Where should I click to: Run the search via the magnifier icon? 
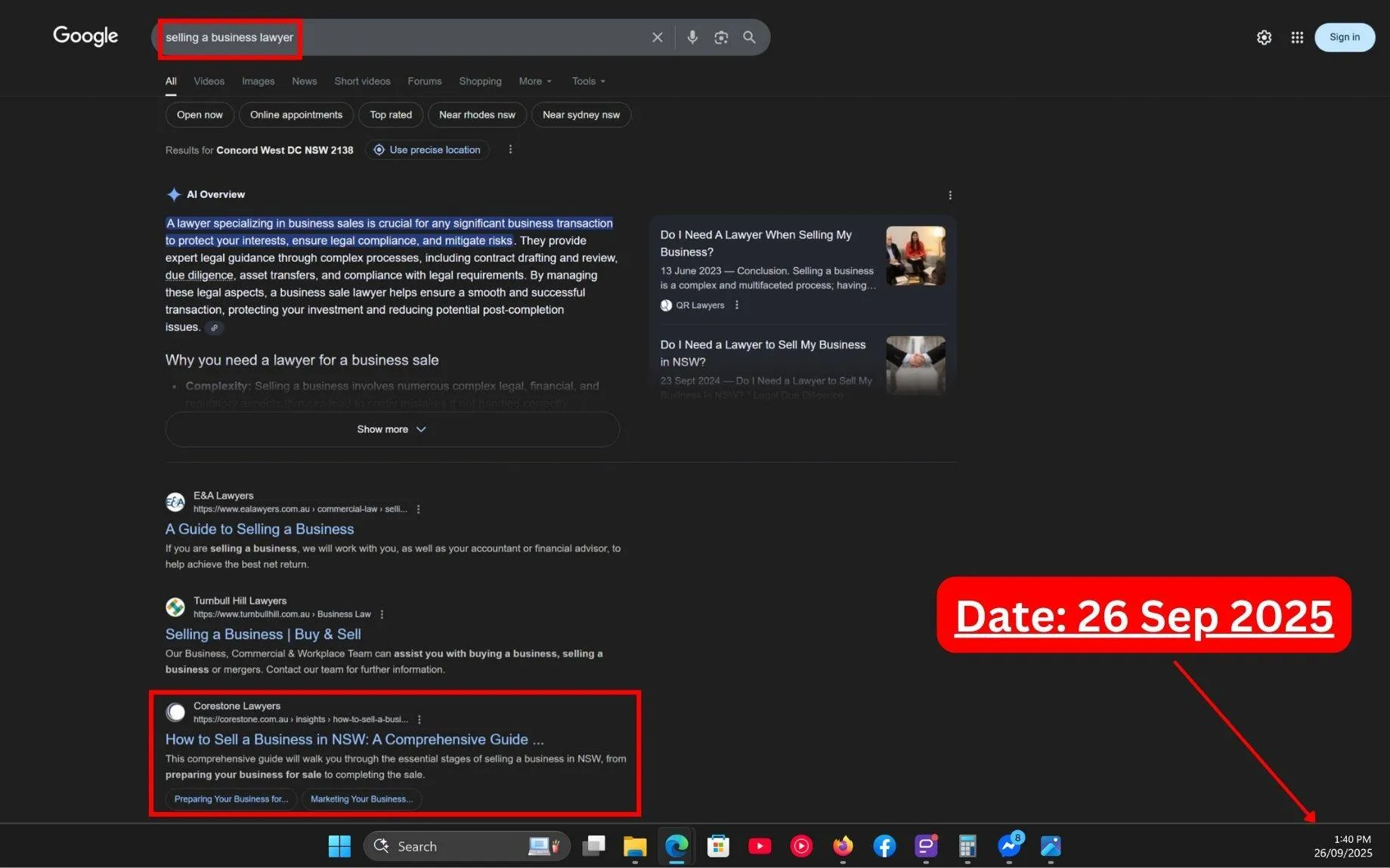pos(749,36)
